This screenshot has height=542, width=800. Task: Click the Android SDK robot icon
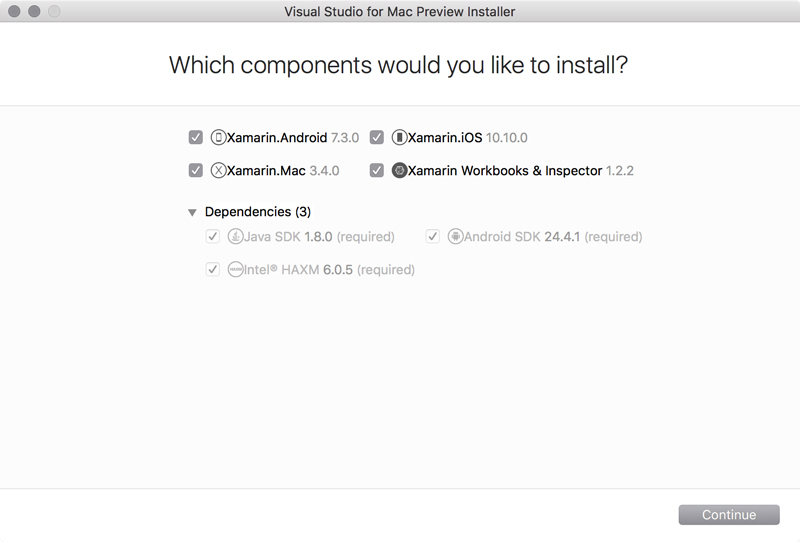(456, 236)
